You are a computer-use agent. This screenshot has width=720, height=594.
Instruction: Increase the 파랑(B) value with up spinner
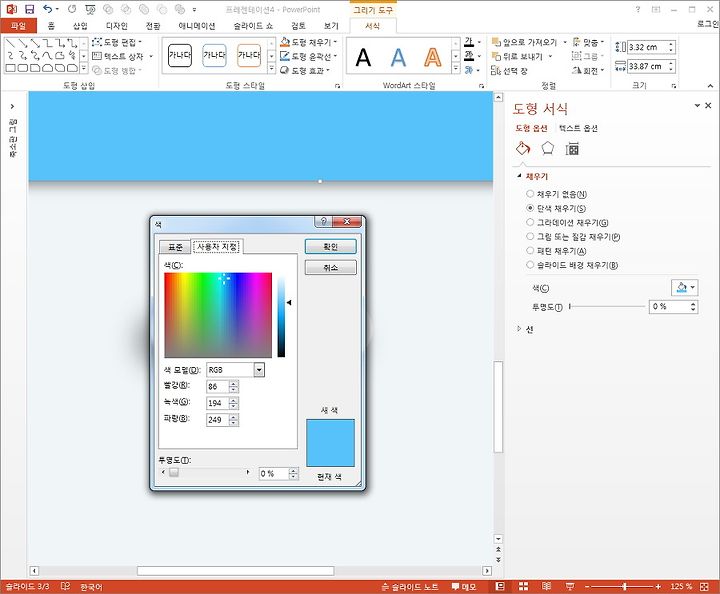pos(234,416)
